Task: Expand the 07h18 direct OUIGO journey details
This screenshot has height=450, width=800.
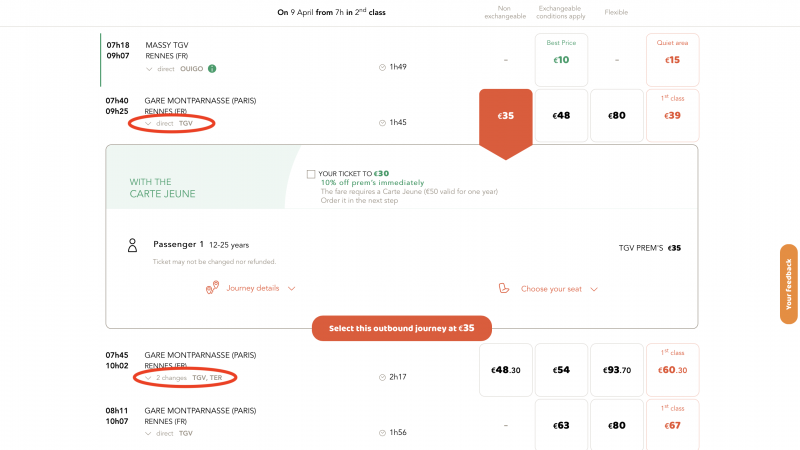Action: [149, 69]
